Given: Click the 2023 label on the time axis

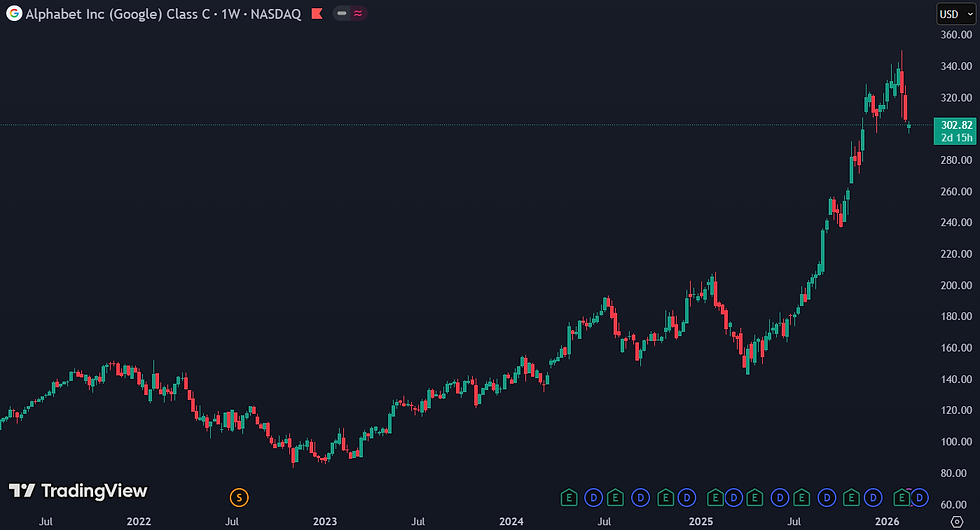Looking at the screenshot, I should coord(324,521).
